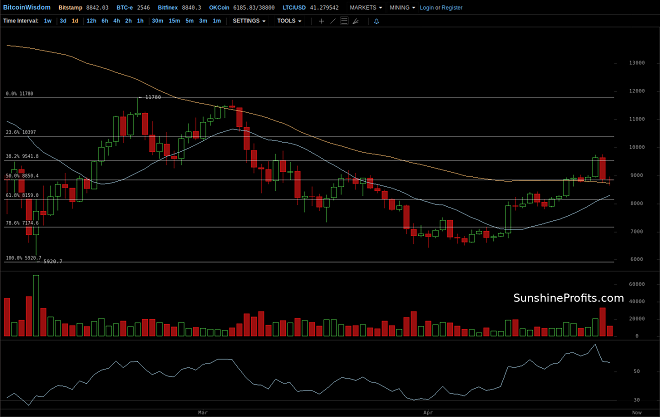Switch time interval to 1w
The image size is (660, 417).
pyautogui.click(x=48, y=21)
